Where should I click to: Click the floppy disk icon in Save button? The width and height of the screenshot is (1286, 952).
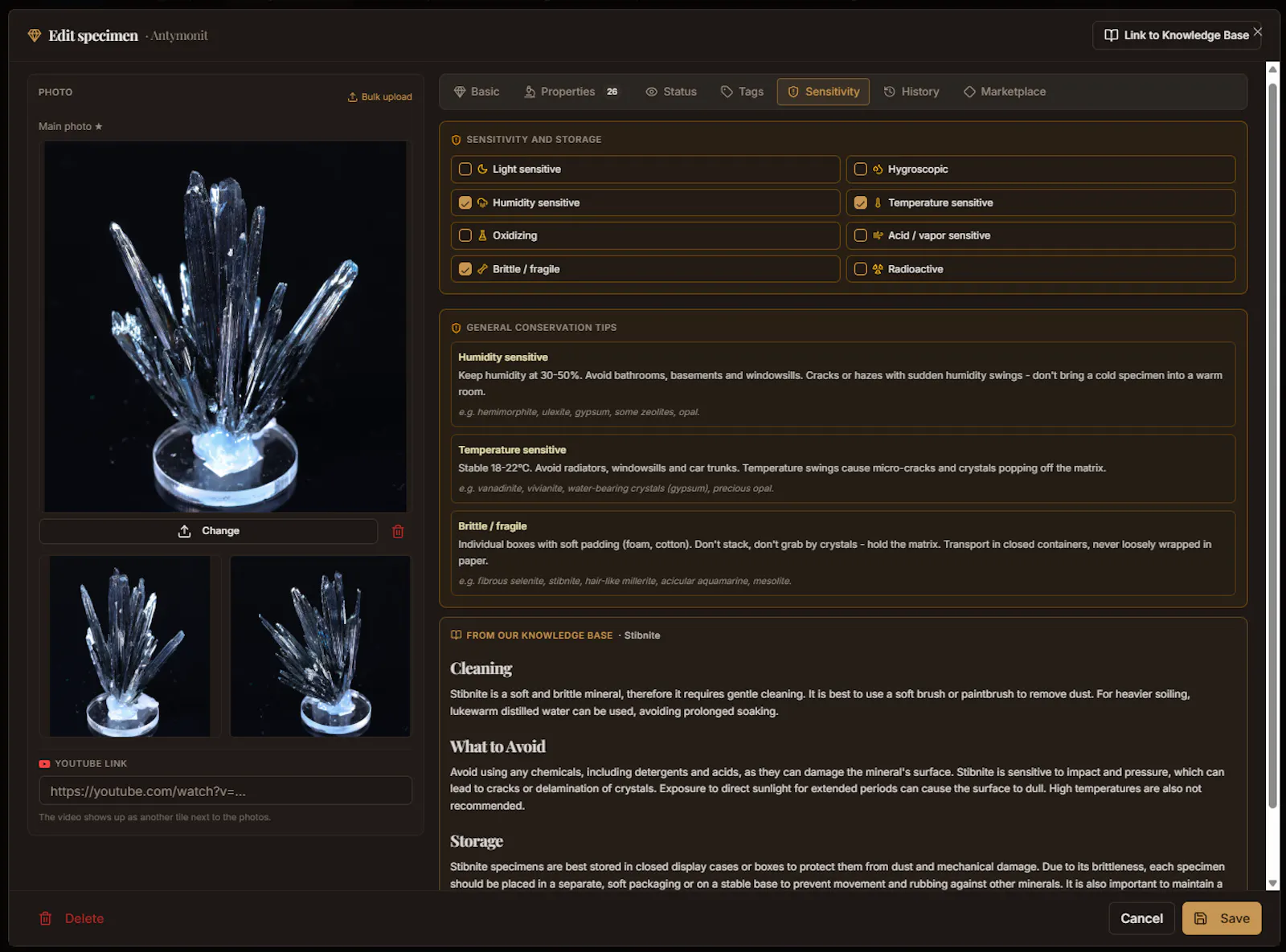click(x=1200, y=918)
